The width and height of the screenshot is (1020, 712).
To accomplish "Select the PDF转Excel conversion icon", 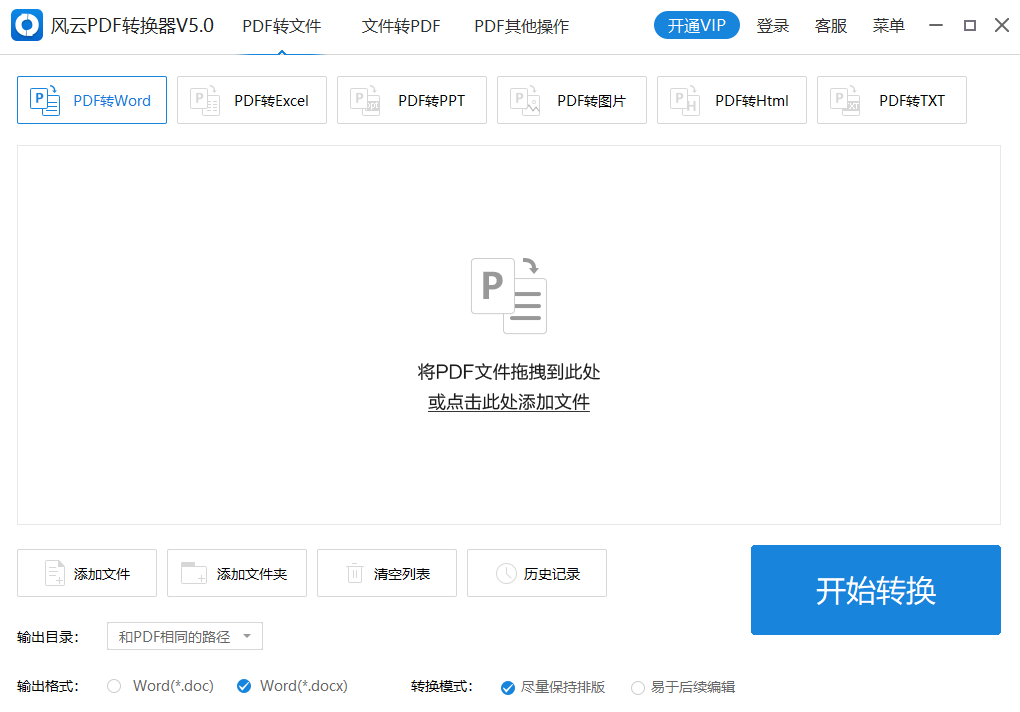I will pos(205,101).
